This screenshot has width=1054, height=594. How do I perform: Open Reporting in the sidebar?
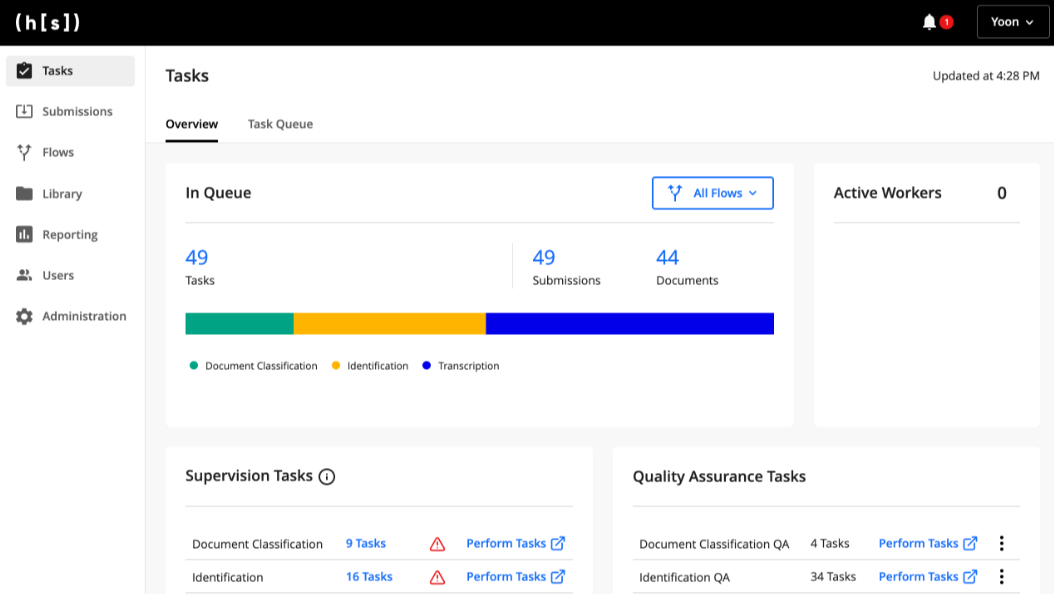tap(71, 235)
